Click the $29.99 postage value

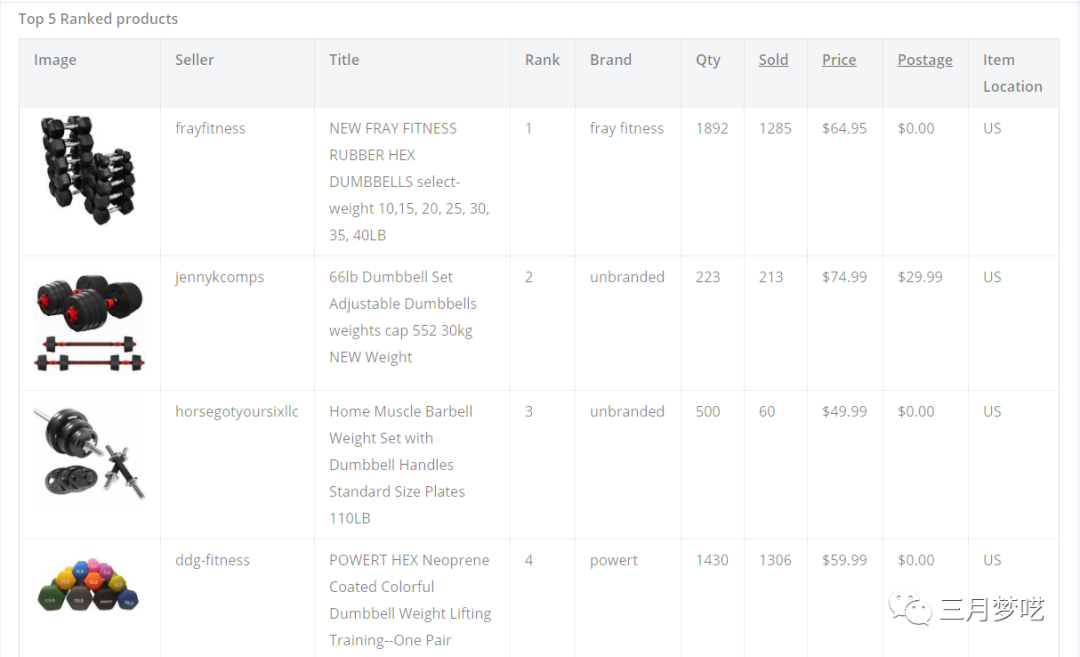pos(919,277)
